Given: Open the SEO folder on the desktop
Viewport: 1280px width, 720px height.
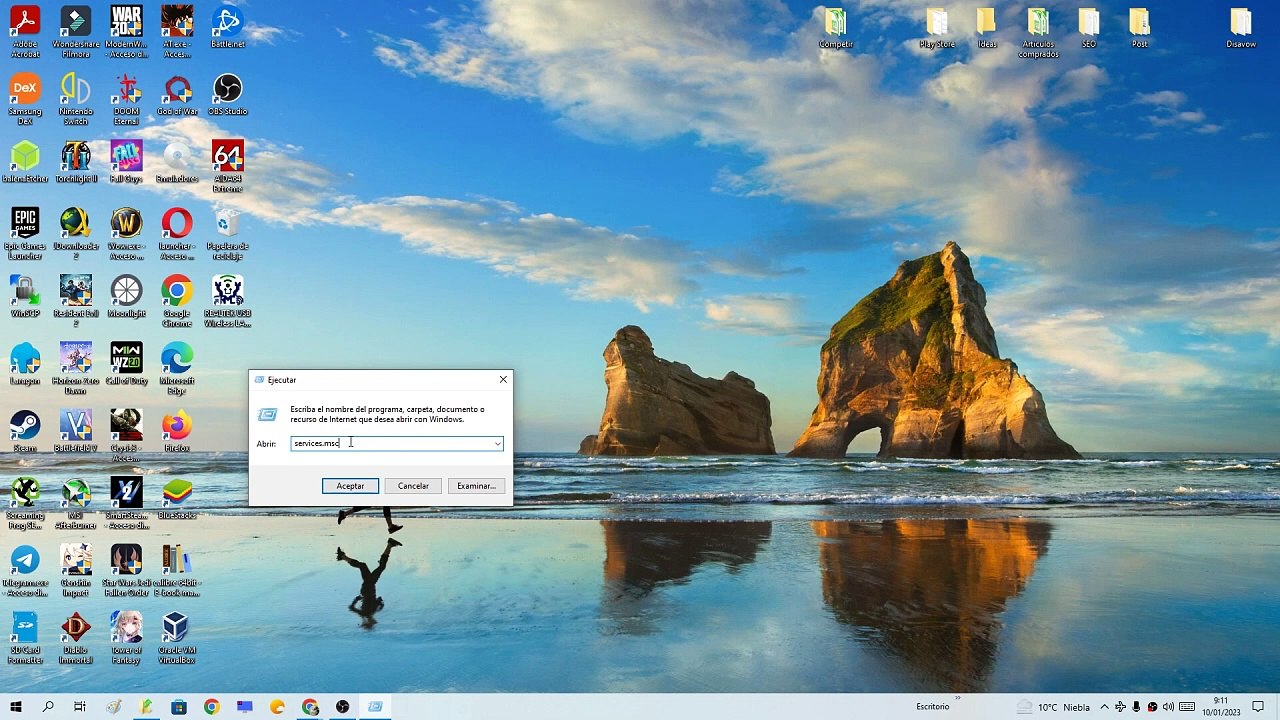Looking at the screenshot, I should pyautogui.click(x=1088, y=27).
